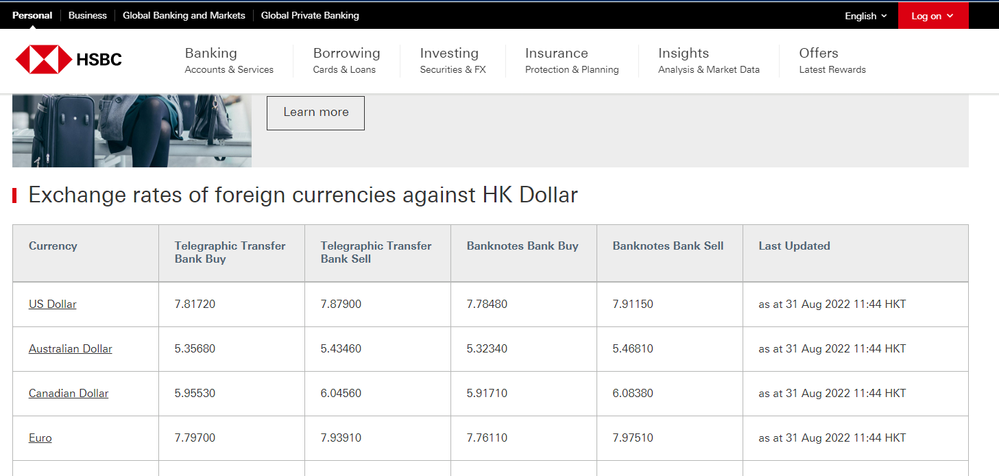Image resolution: width=999 pixels, height=476 pixels.
Task: Switch to the Business tab
Action: tap(87, 15)
